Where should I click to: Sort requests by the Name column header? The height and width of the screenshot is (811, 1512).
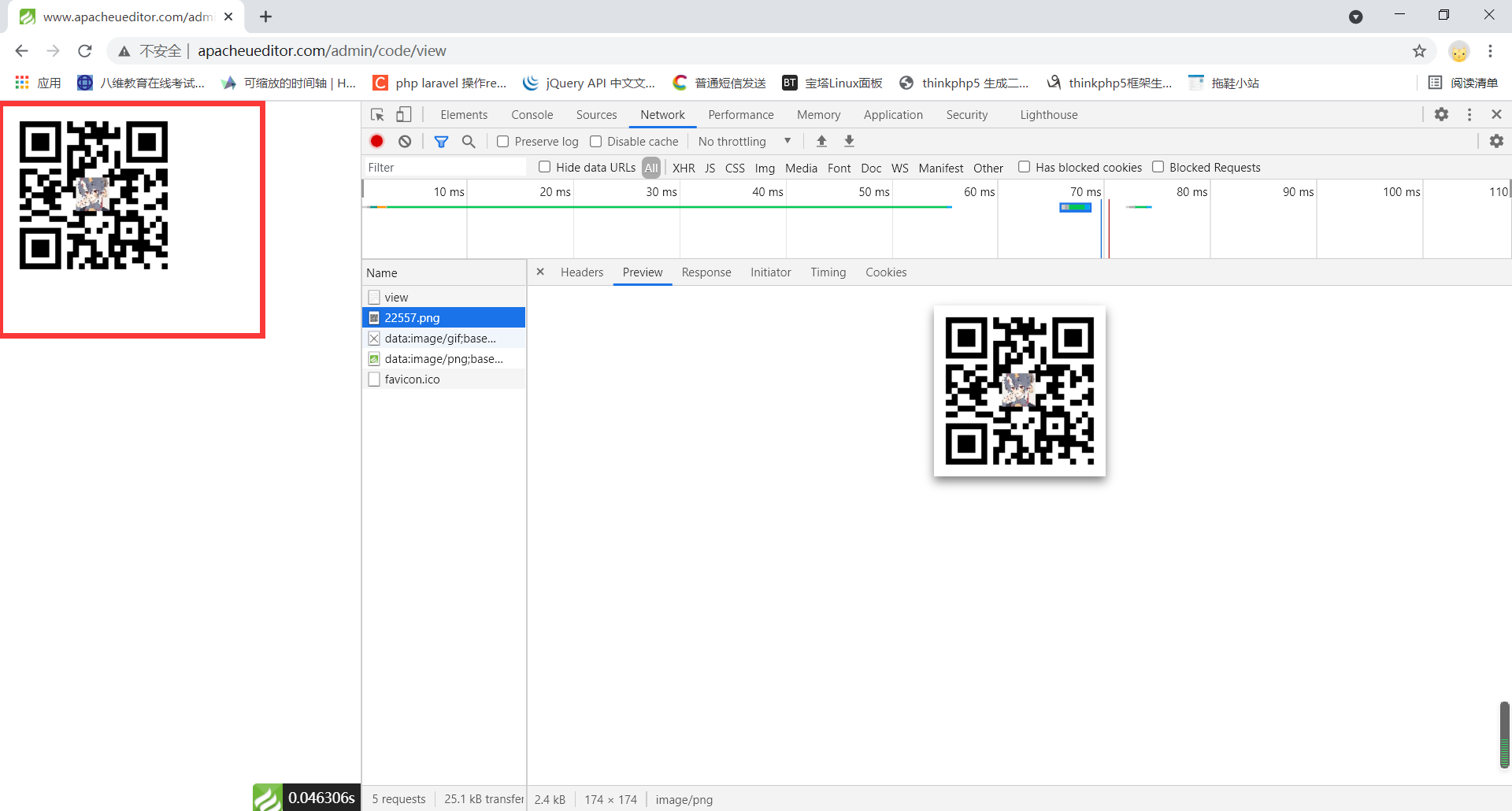tap(444, 272)
